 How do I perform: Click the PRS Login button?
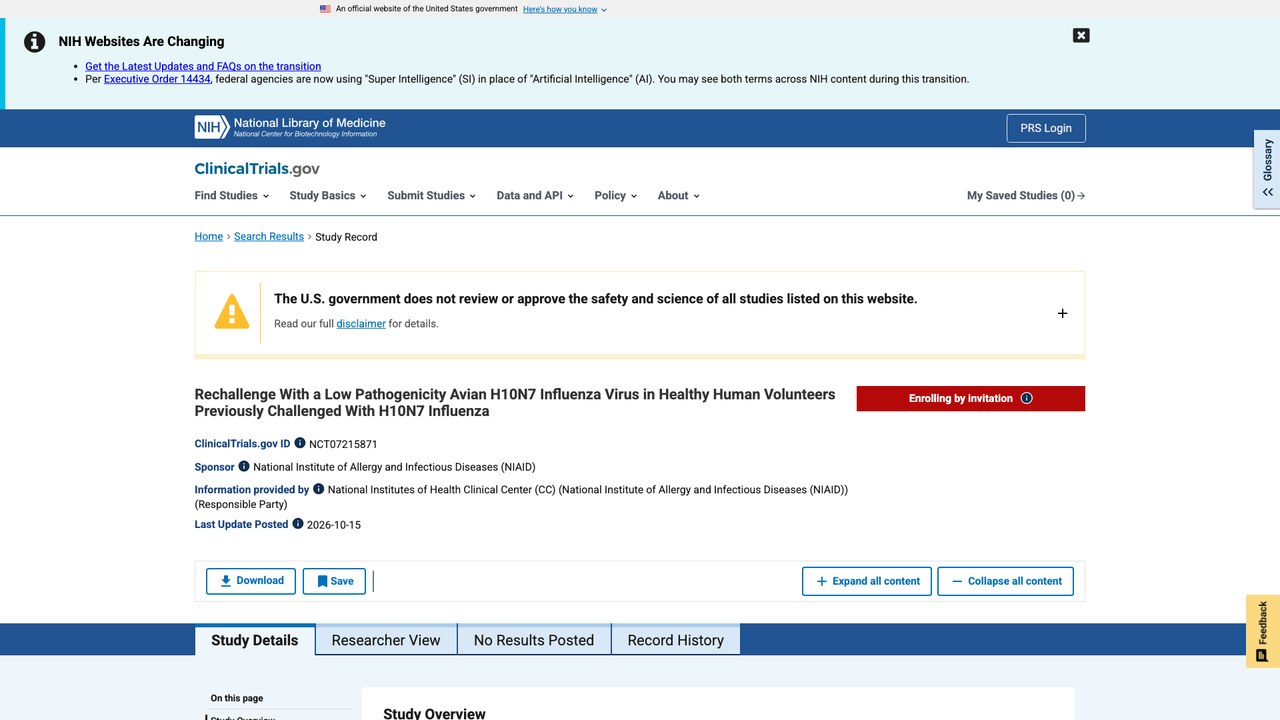(1046, 128)
